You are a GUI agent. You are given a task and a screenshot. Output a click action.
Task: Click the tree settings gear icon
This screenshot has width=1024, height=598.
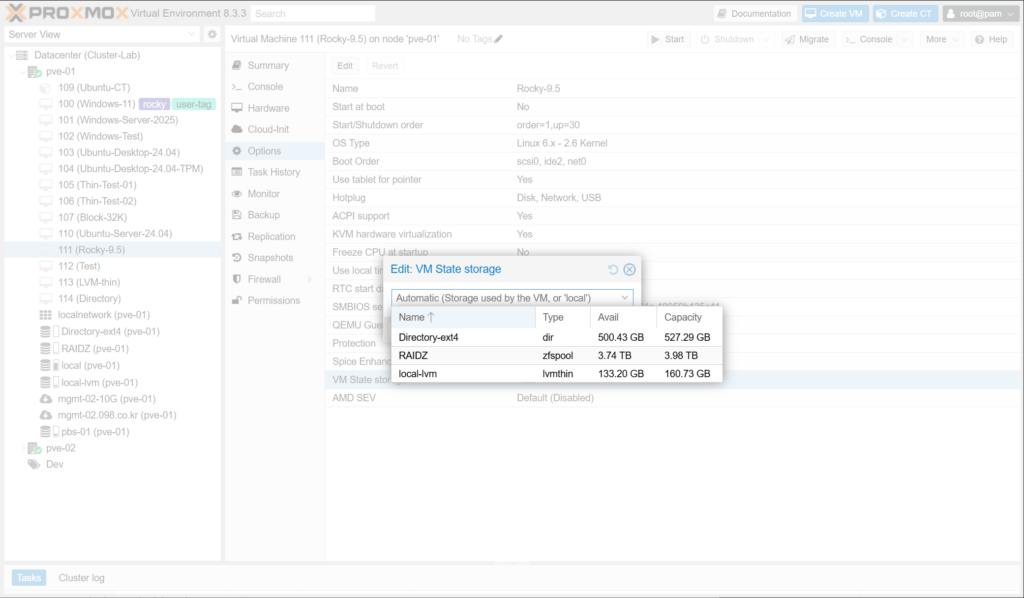point(212,35)
